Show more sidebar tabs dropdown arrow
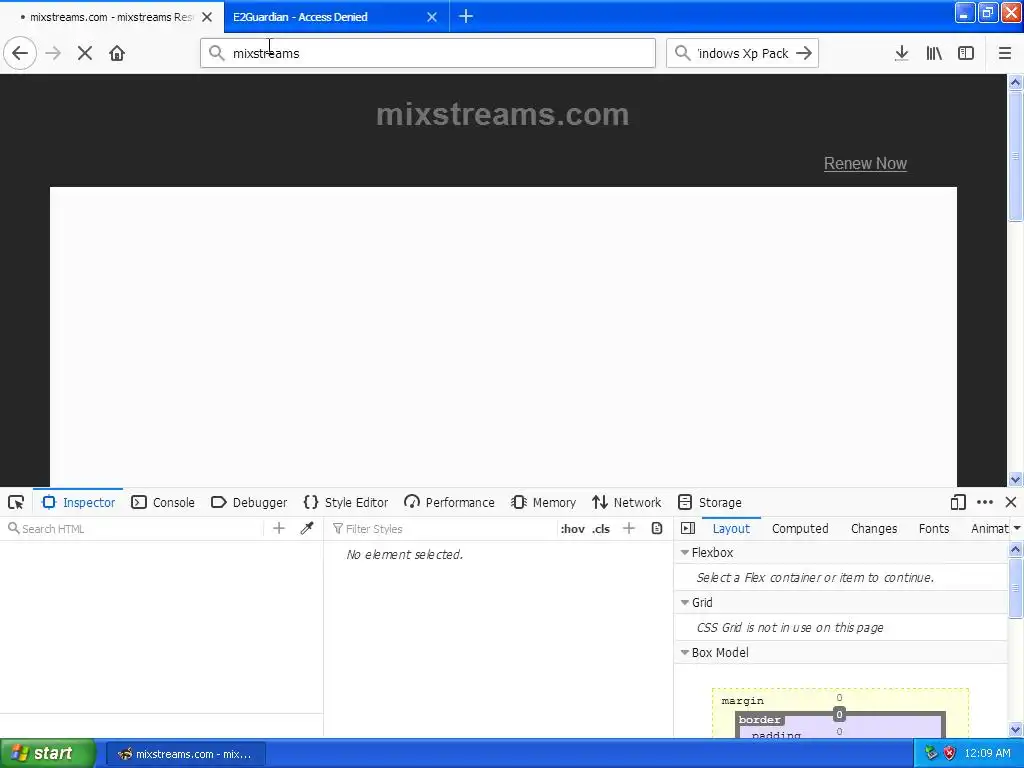 1017,528
